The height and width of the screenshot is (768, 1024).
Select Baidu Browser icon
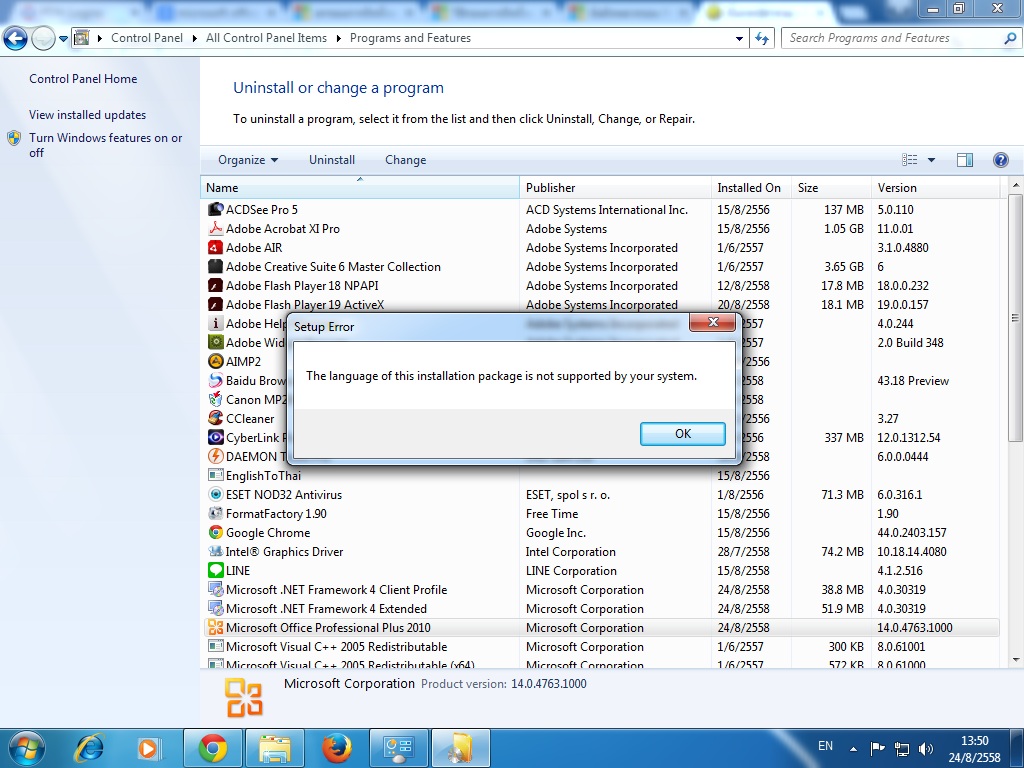click(216, 380)
